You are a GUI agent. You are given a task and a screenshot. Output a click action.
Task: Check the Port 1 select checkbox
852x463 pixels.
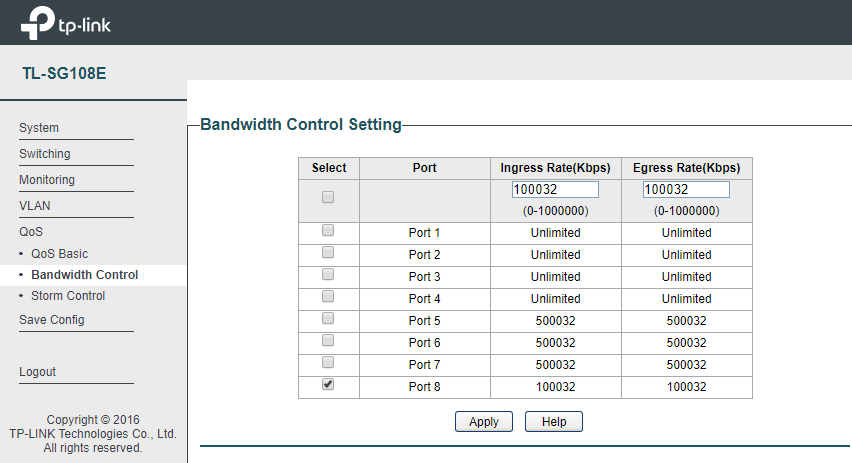(x=328, y=231)
